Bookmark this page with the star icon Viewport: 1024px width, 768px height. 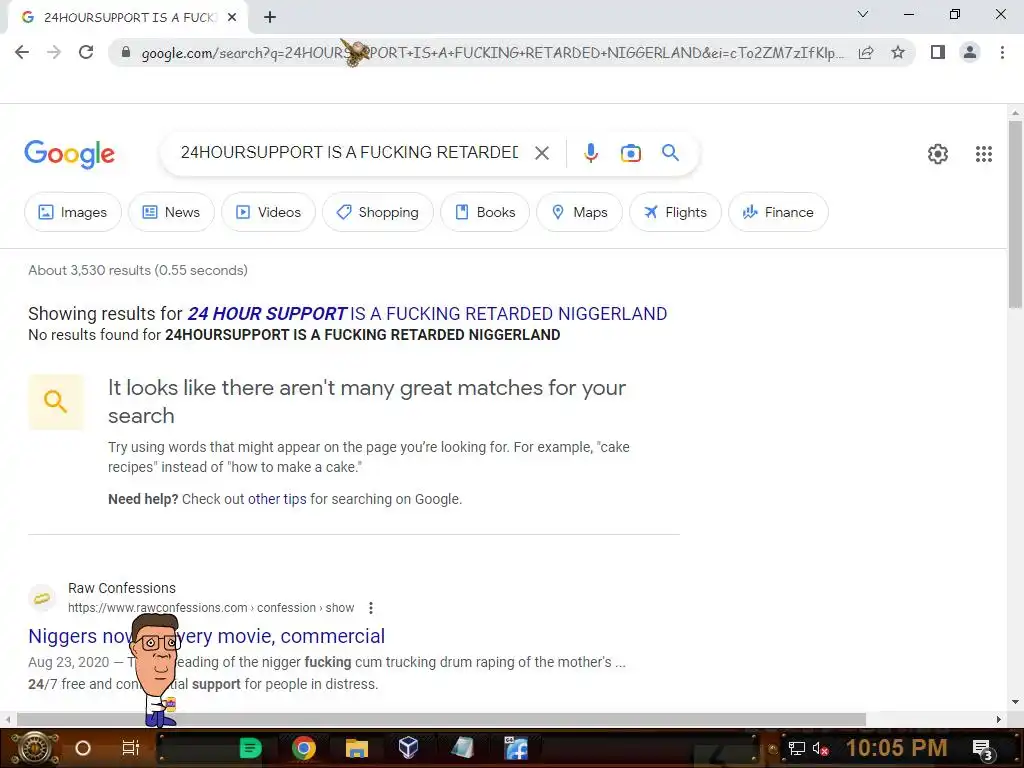tap(898, 52)
